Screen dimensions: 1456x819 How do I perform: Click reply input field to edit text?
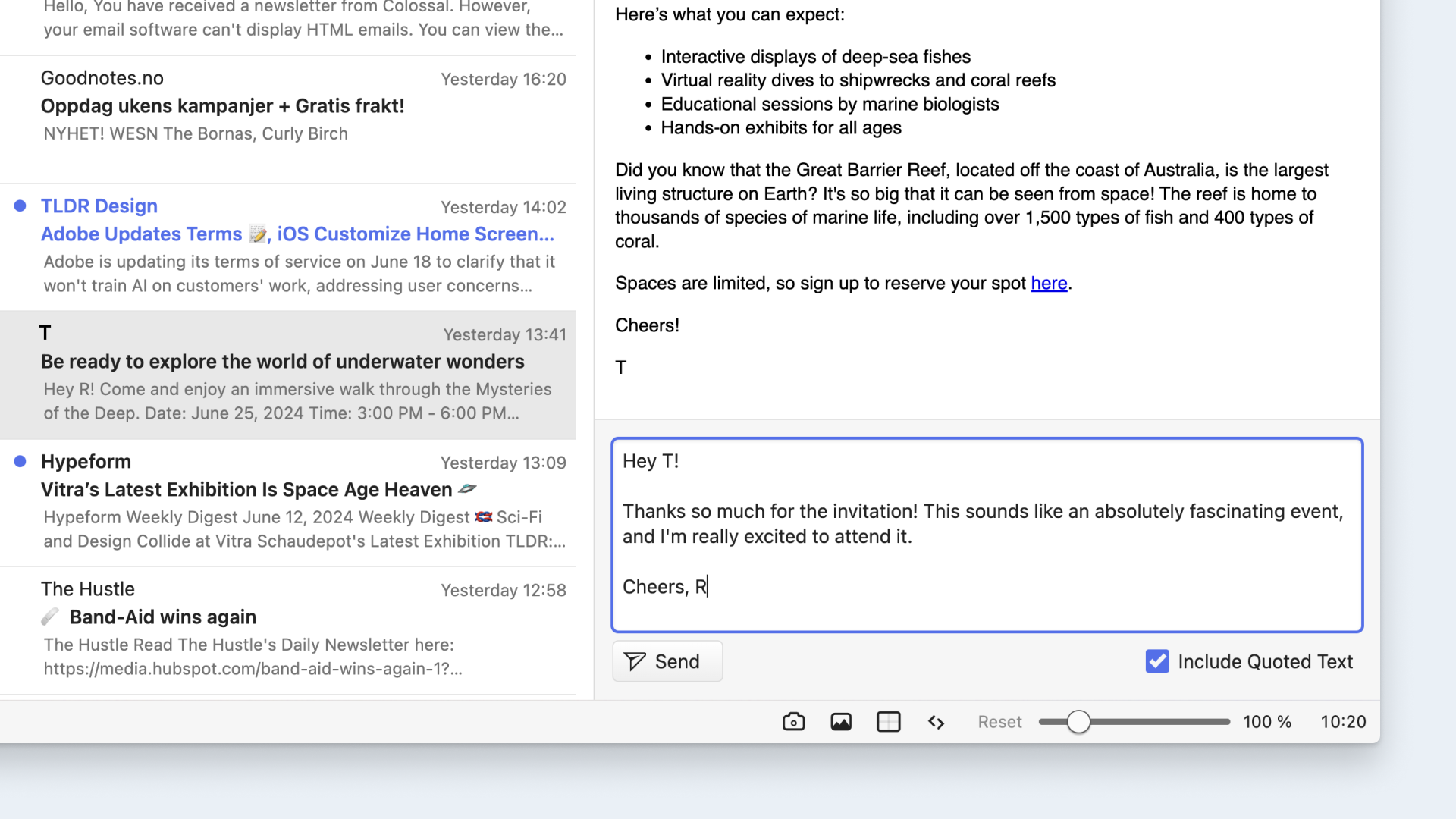click(x=986, y=534)
